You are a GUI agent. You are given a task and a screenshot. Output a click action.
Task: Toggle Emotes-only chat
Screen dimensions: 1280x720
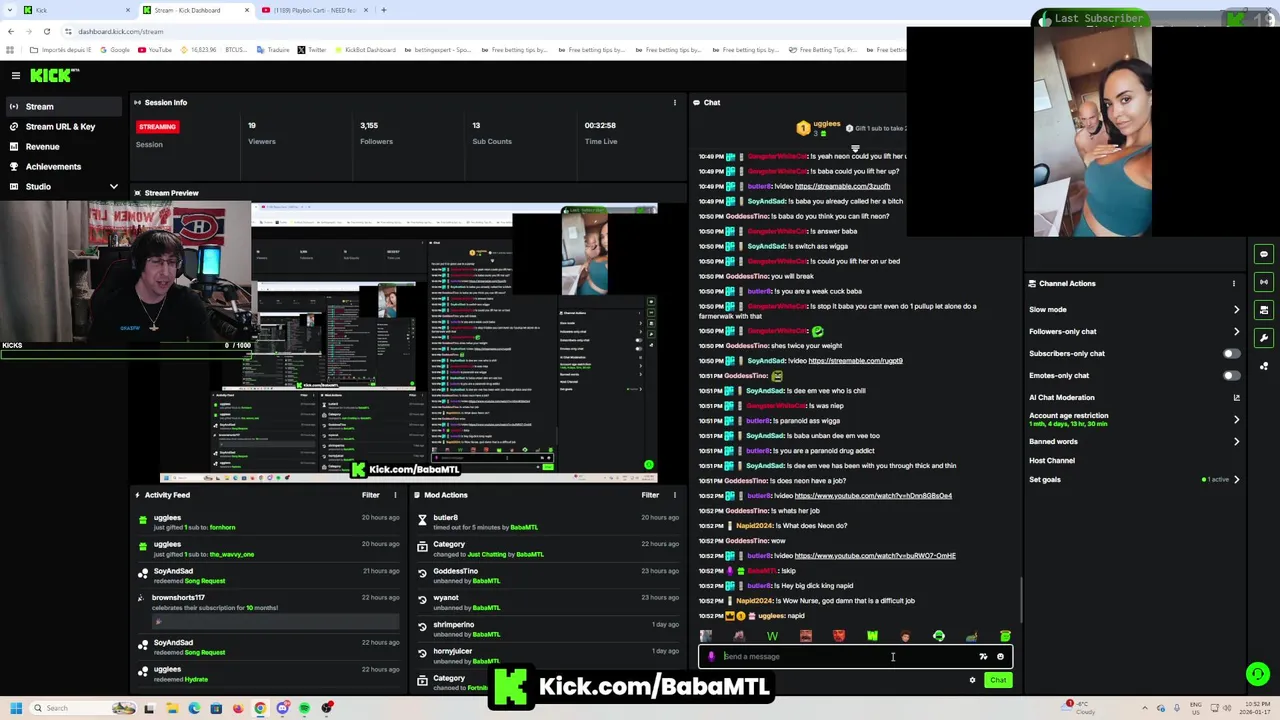point(1231,375)
